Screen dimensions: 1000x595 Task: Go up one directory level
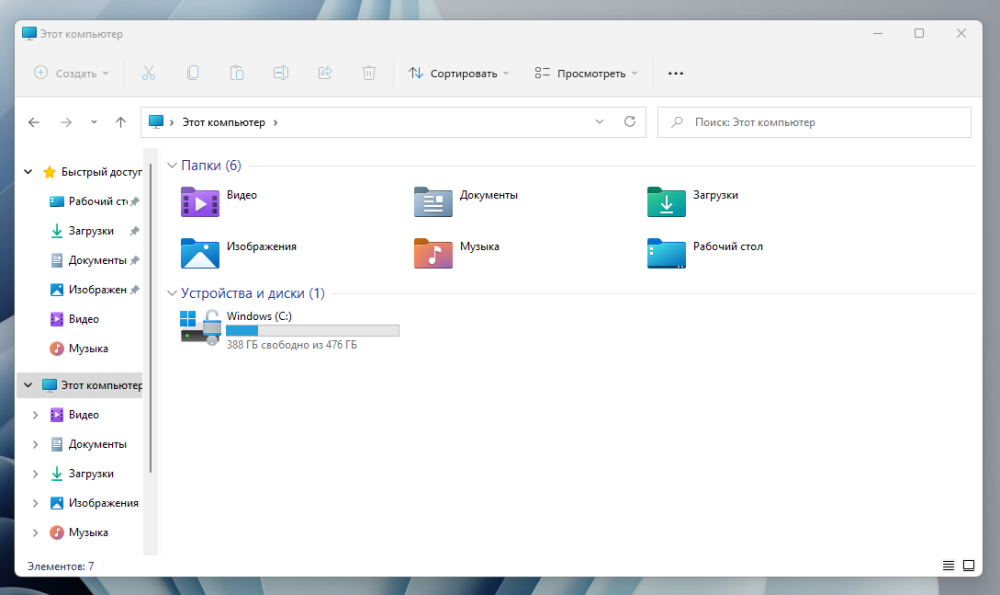pos(121,122)
